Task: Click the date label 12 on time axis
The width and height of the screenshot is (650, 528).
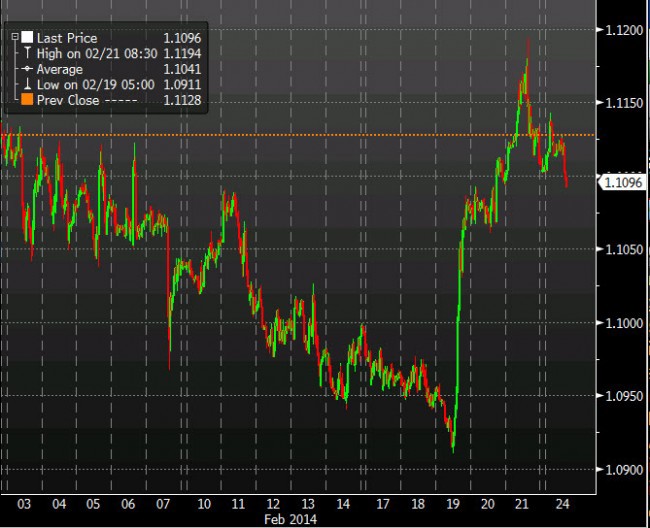Action: tap(273, 504)
